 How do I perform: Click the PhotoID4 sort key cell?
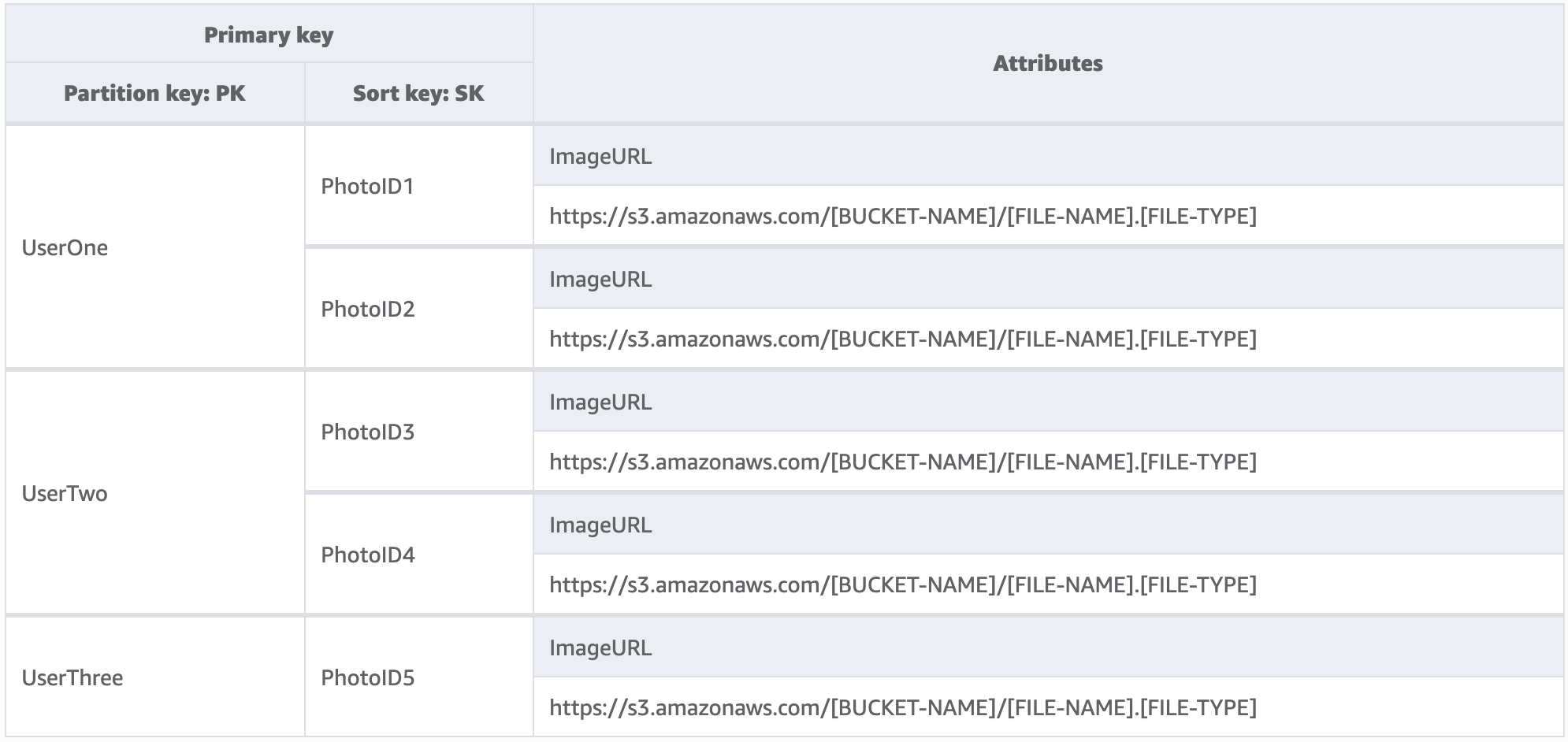pos(367,555)
